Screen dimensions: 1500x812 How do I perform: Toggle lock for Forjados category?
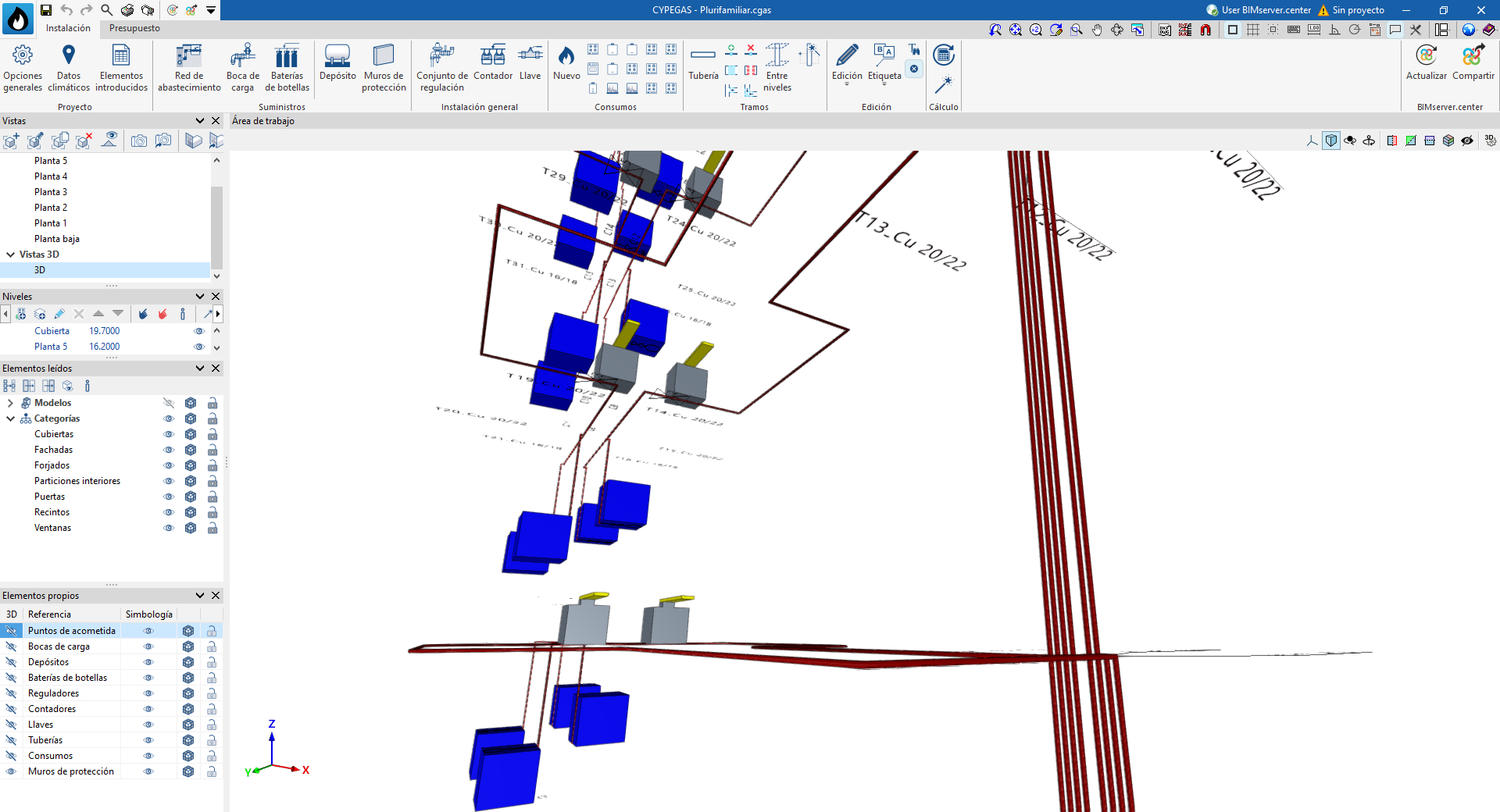click(212, 465)
